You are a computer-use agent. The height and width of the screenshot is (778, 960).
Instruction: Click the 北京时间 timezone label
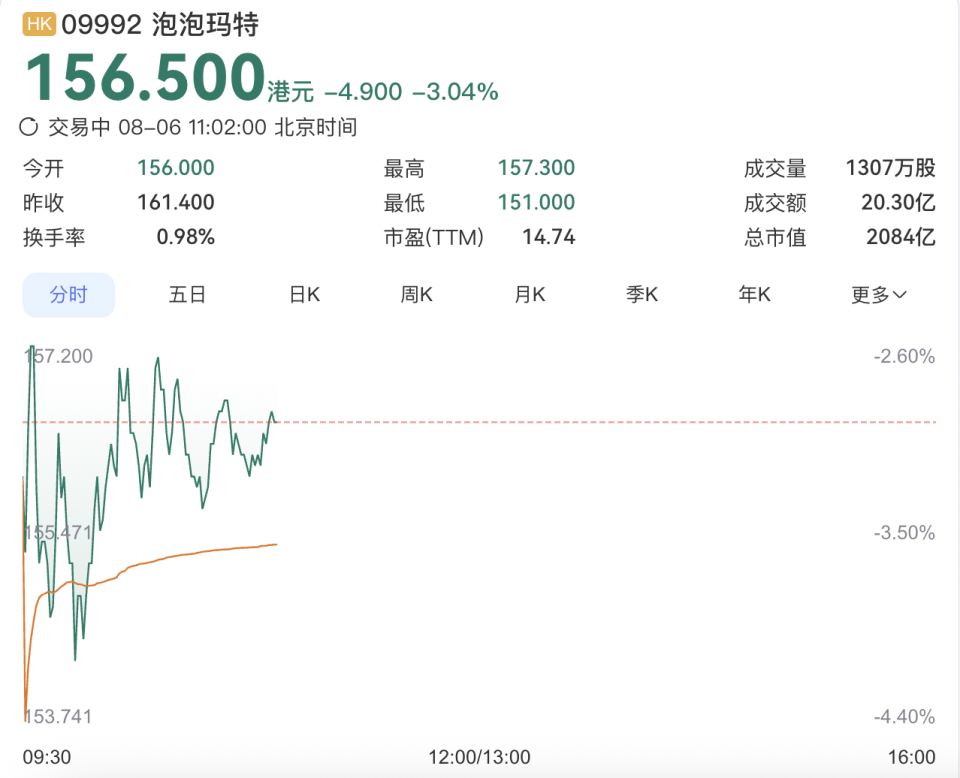(315, 127)
